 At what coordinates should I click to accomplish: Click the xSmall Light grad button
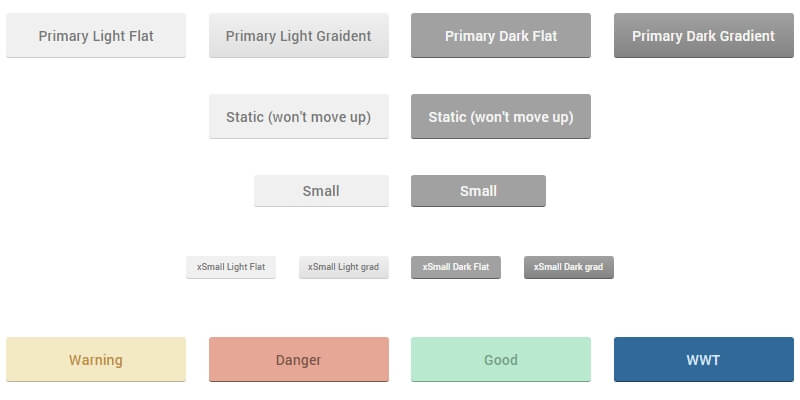tap(343, 267)
